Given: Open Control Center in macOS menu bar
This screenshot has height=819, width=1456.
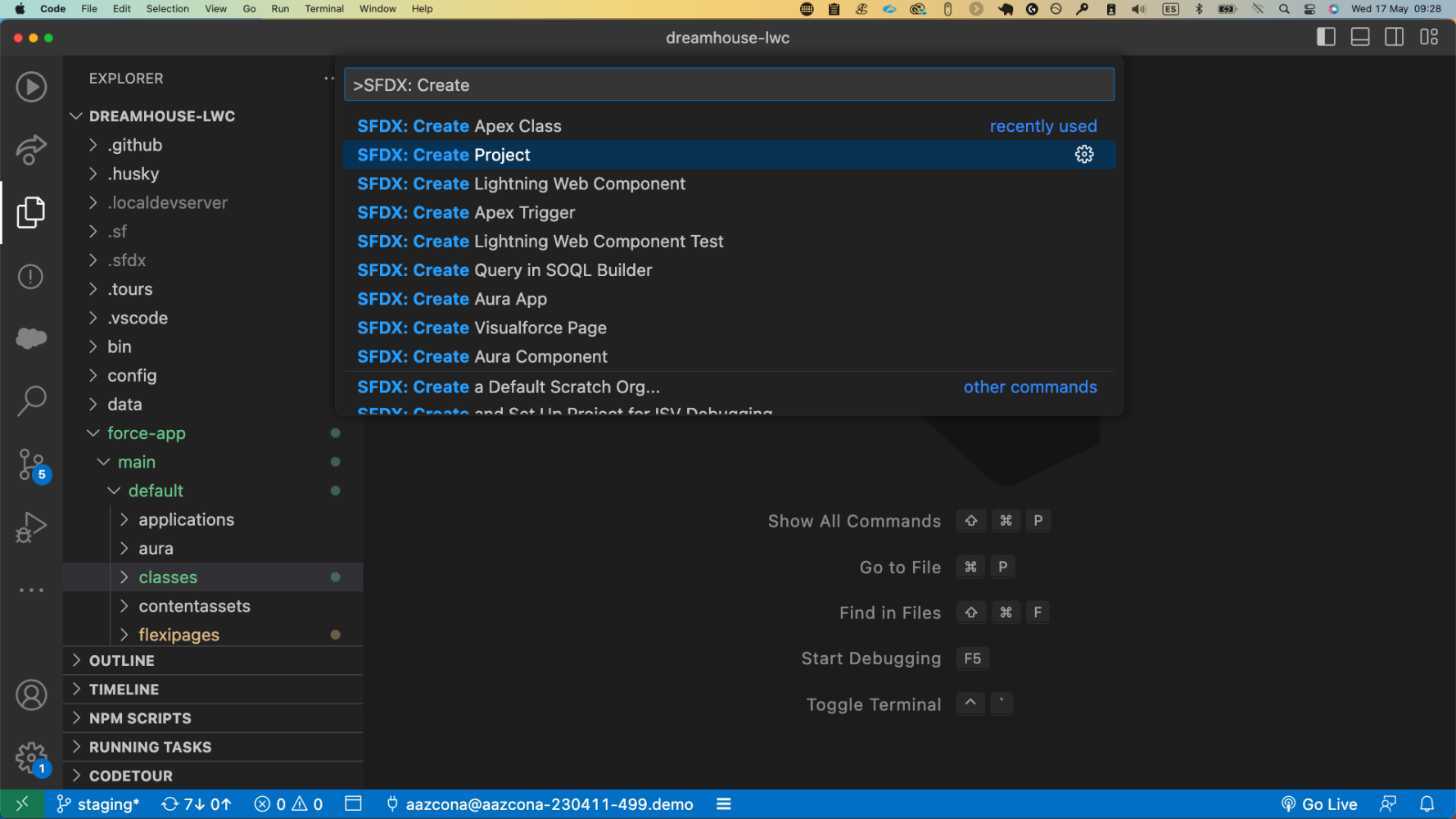Looking at the screenshot, I should (x=1309, y=9).
